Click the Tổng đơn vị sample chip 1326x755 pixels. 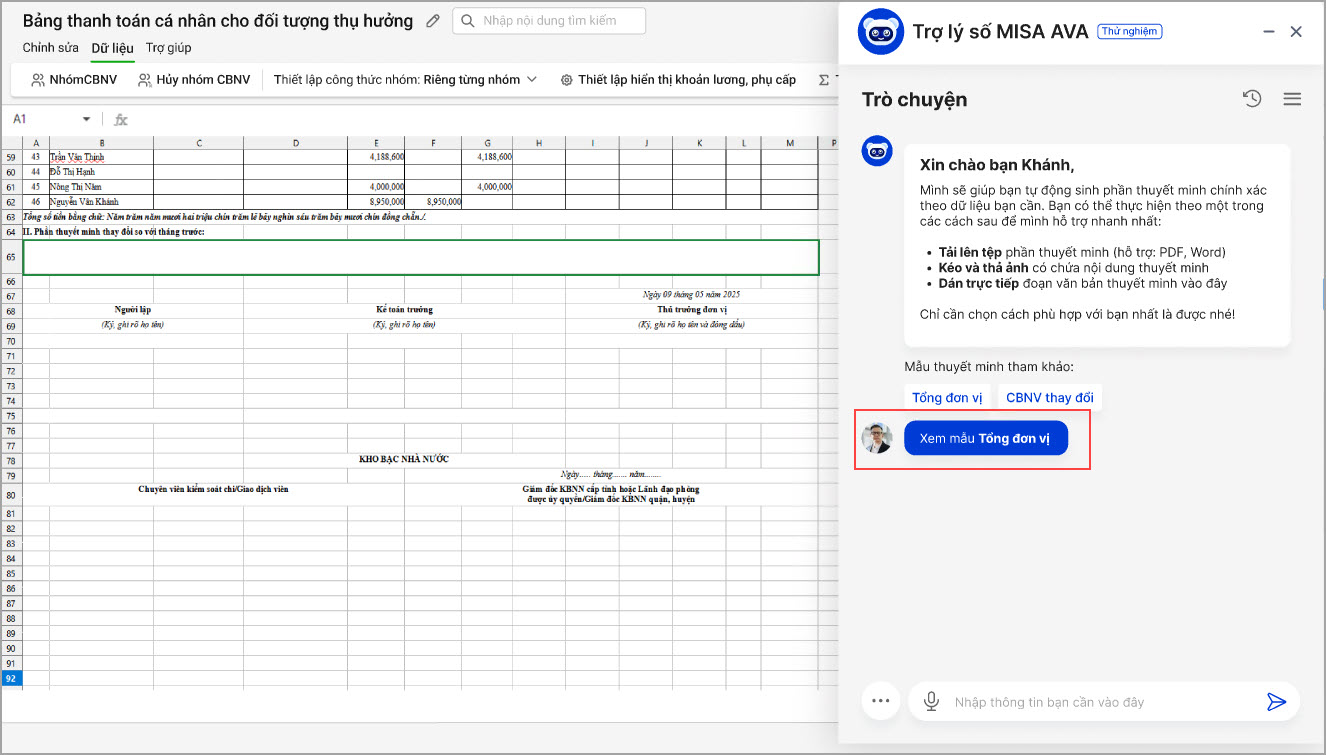[947, 397]
